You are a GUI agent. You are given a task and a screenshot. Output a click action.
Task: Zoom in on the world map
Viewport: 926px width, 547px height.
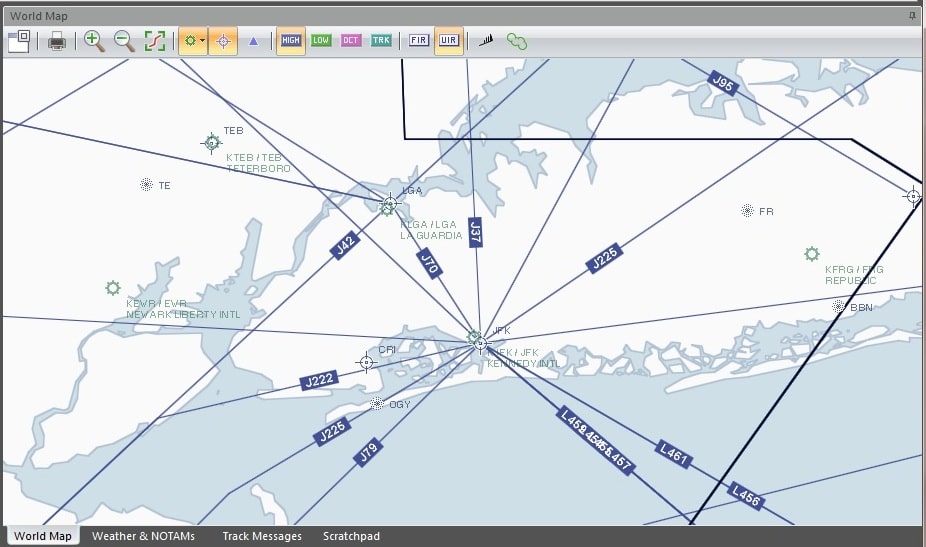[x=94, y=41]
